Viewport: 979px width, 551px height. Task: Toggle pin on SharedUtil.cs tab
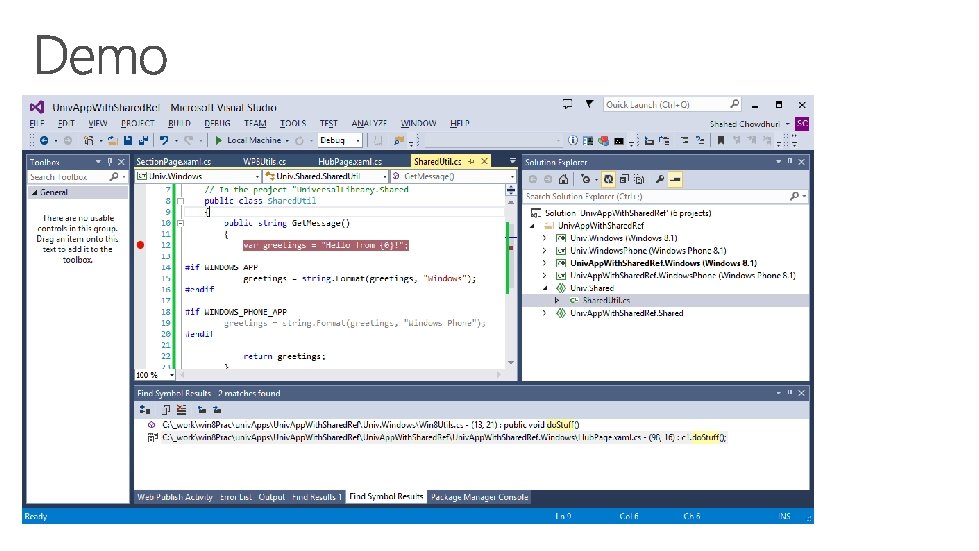point(471,162)
